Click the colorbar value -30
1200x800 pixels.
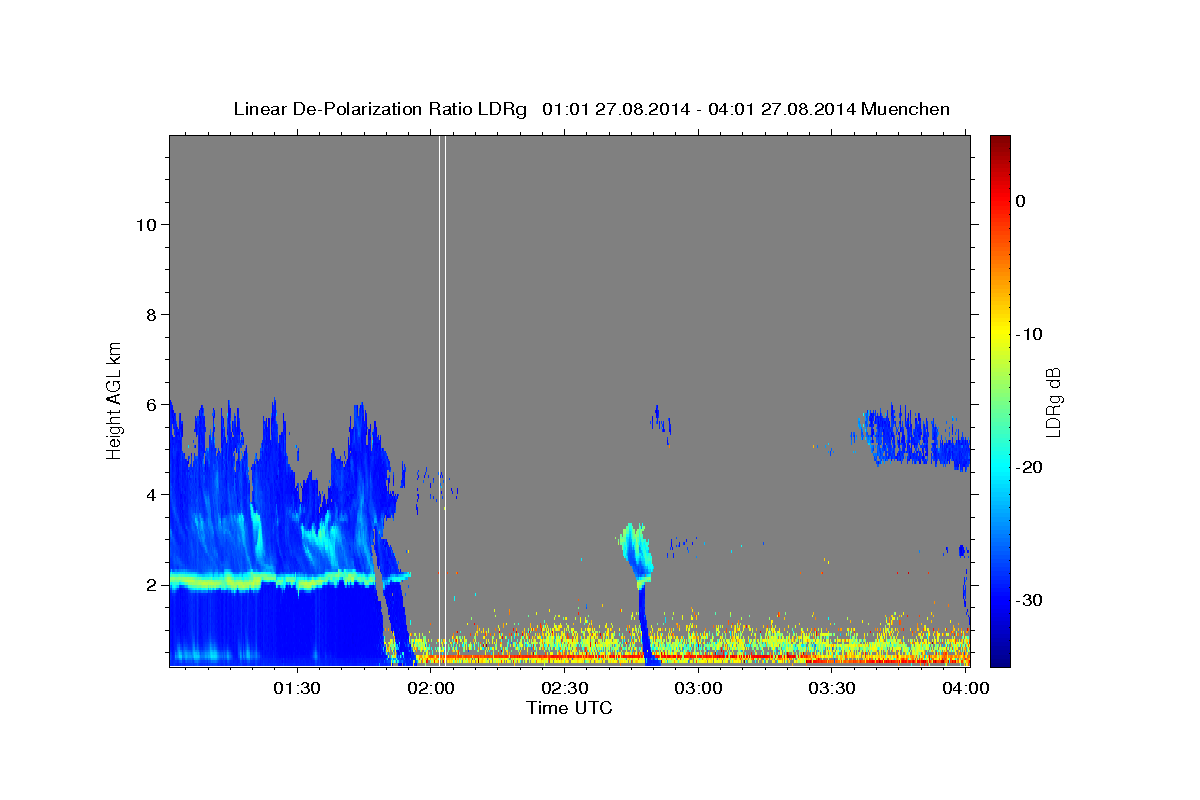(x=1028, y=600)
